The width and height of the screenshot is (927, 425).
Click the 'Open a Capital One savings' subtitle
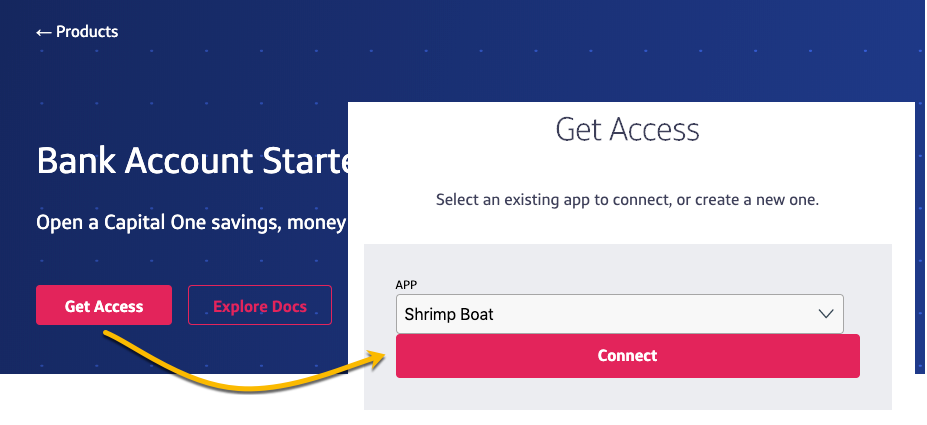(190, 222)
